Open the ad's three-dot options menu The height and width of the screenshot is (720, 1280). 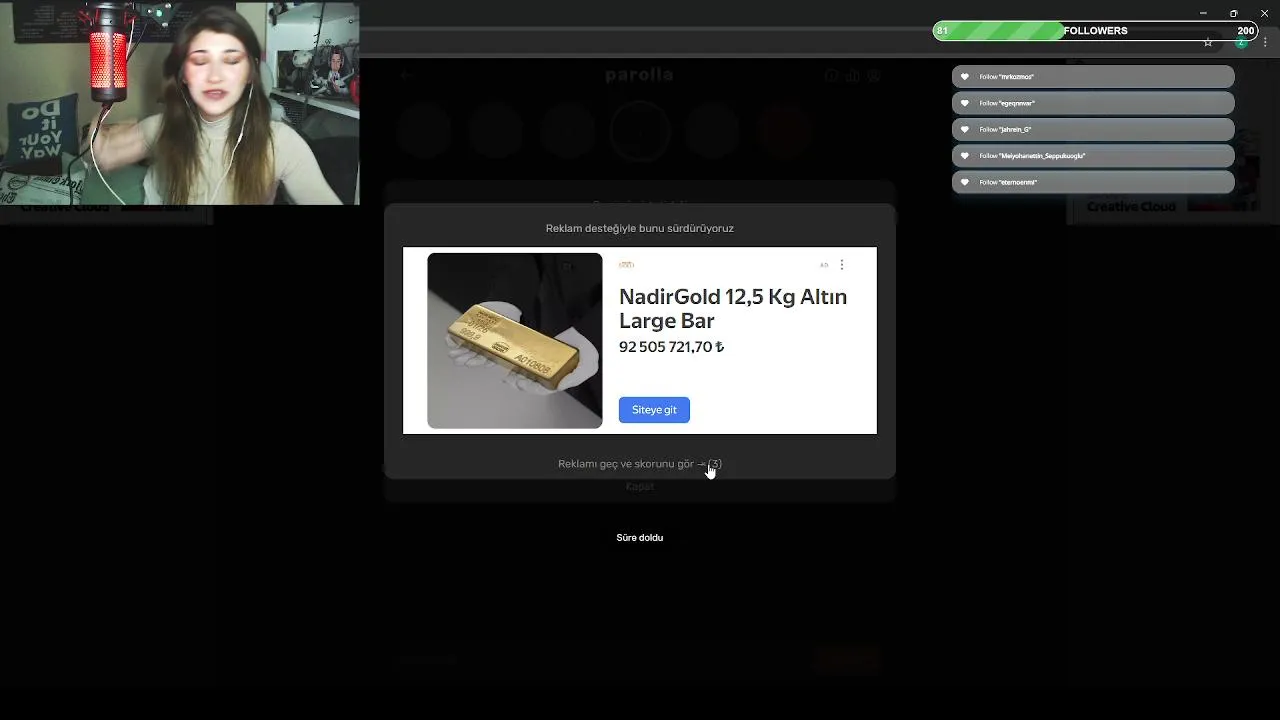(x=842, y=265)
